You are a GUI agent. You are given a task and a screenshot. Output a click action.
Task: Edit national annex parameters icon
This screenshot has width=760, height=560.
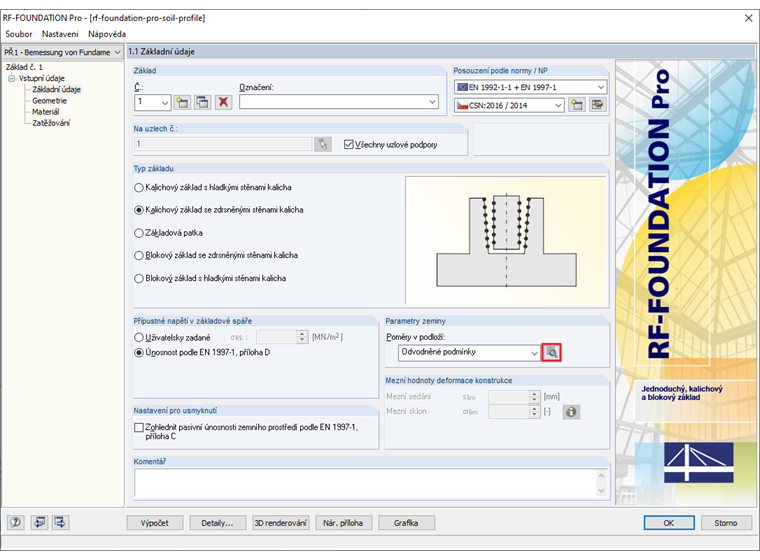point(598,105)
